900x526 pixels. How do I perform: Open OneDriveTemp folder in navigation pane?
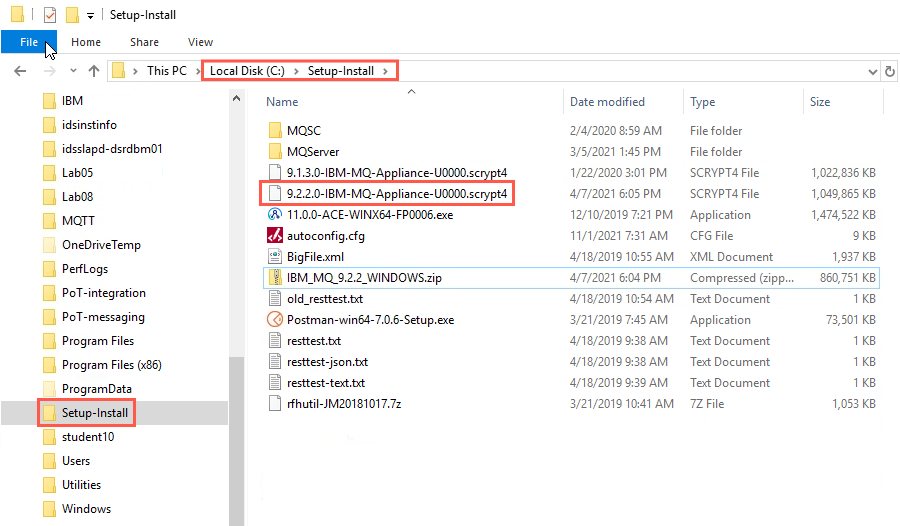tap(92, 245)
